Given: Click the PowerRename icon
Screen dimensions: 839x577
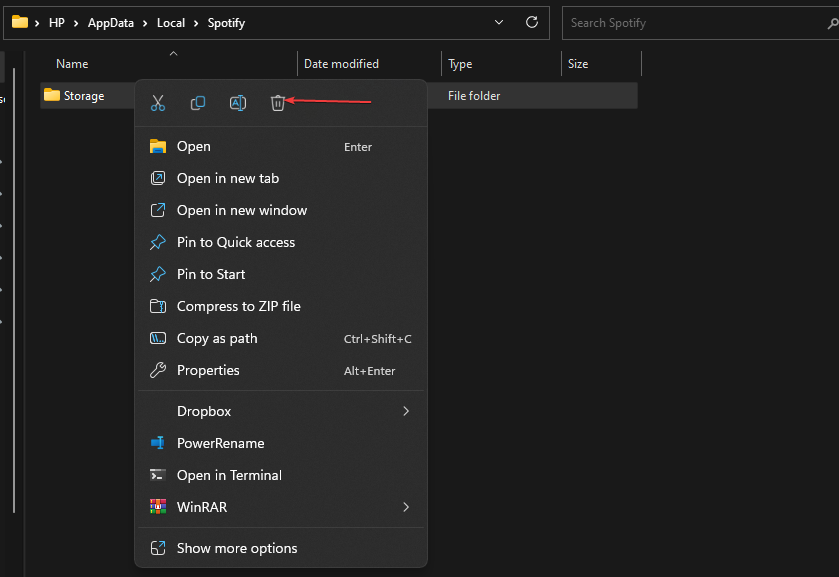Looking at the screenshot, I should click(x=158, y=443).
